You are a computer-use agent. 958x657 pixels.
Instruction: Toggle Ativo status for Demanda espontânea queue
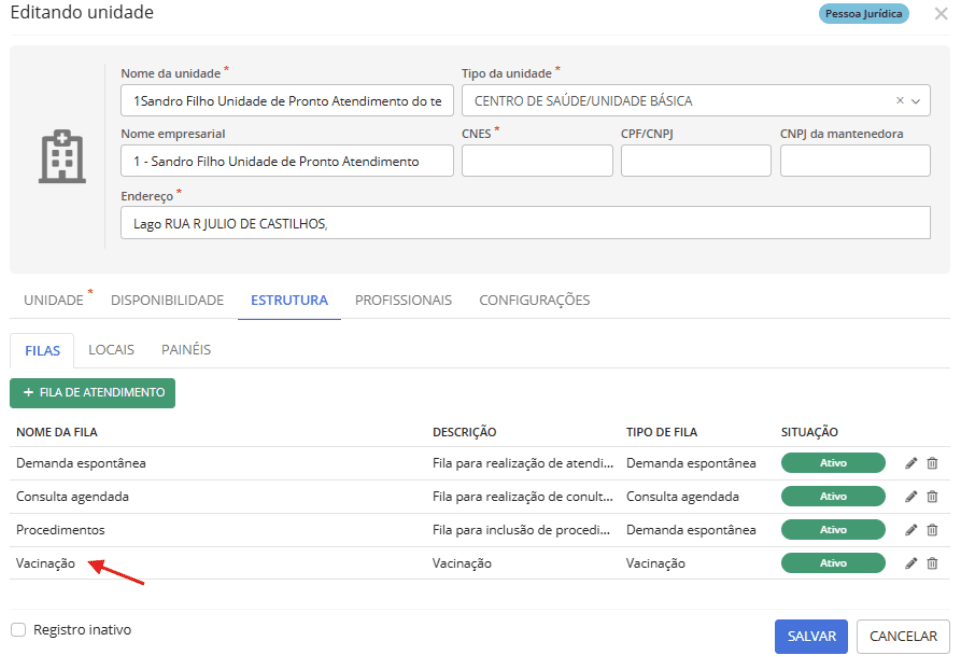[x=833, y=463]
